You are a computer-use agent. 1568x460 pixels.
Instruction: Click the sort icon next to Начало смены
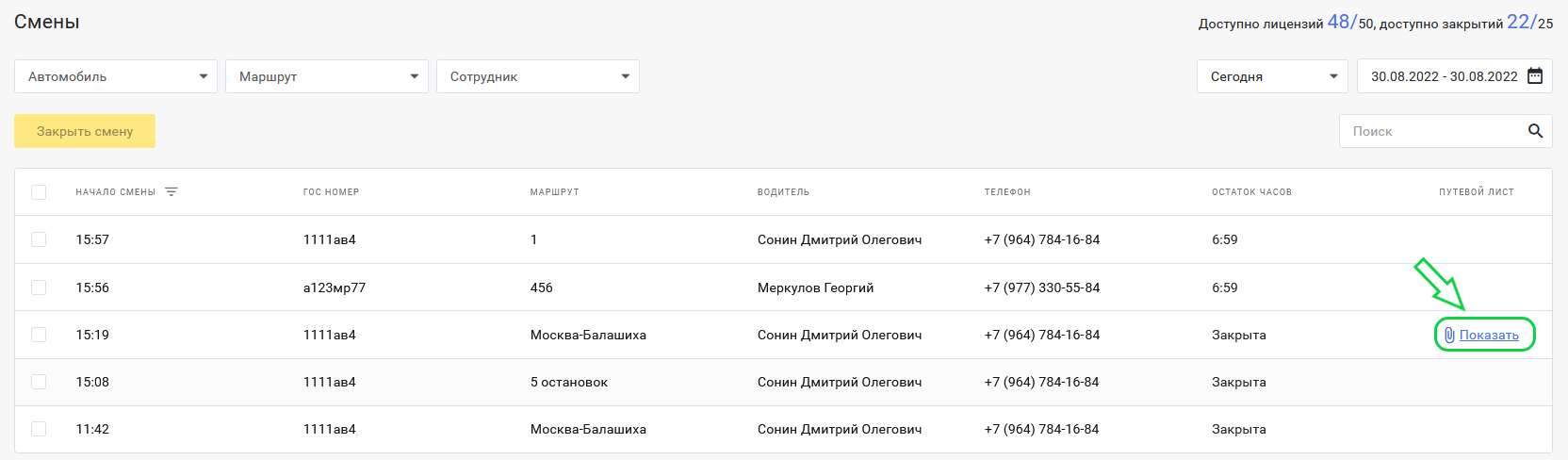pyautogui.click(x=171, y=192)
